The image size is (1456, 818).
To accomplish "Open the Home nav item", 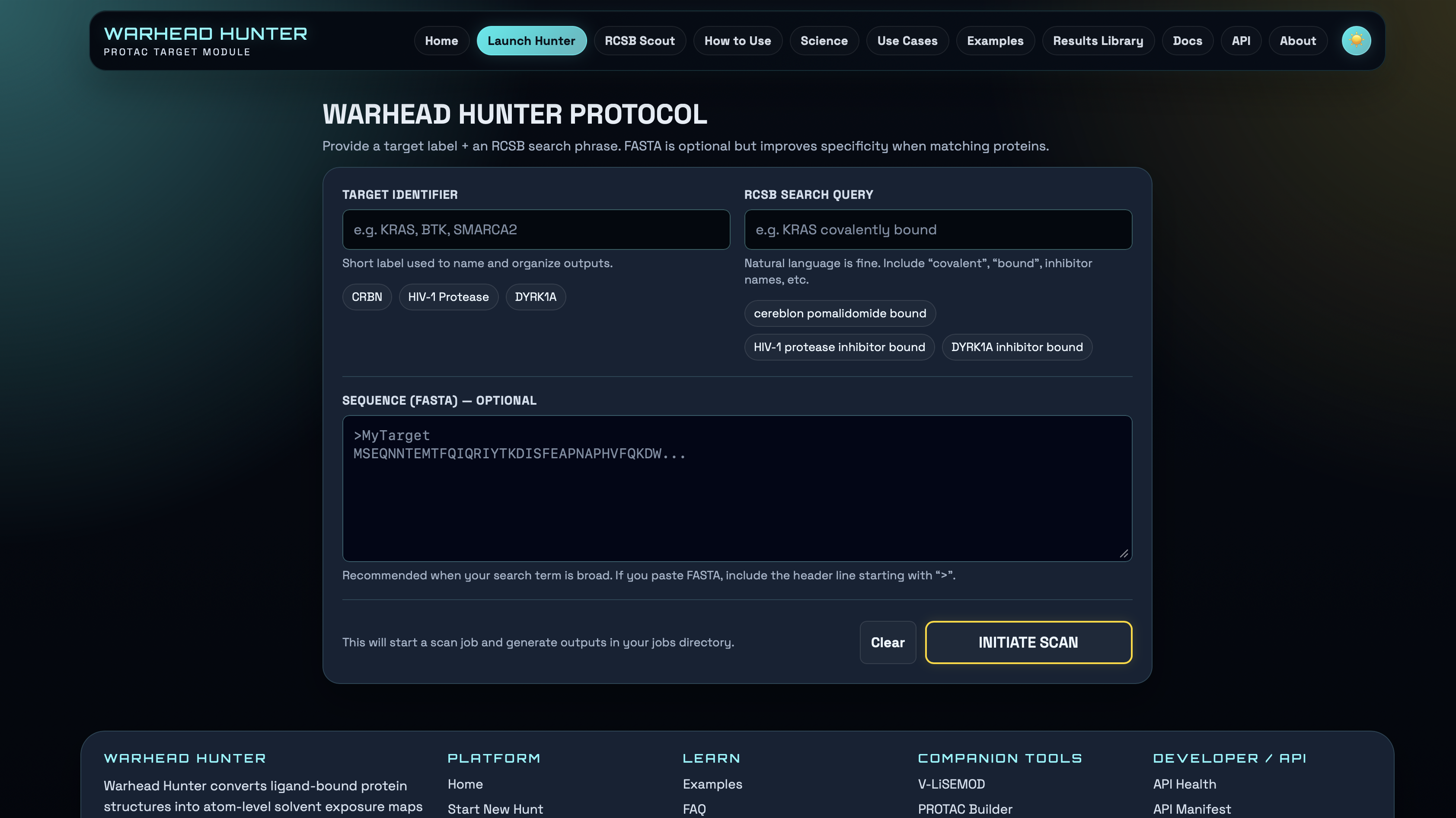I will 441,41.
